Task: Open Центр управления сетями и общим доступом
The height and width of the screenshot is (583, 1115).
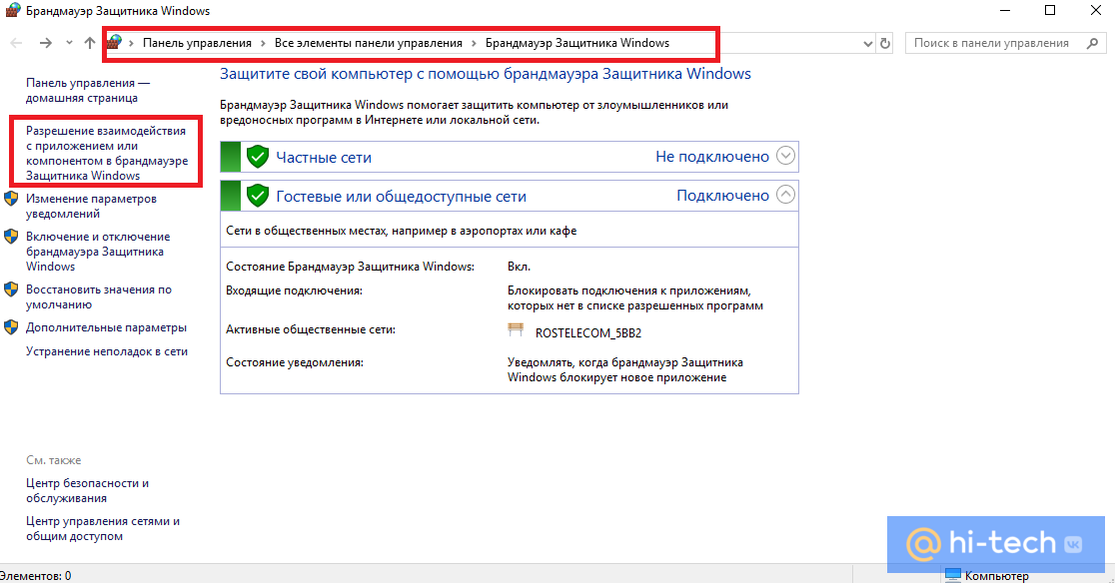Action: [102, 528]
